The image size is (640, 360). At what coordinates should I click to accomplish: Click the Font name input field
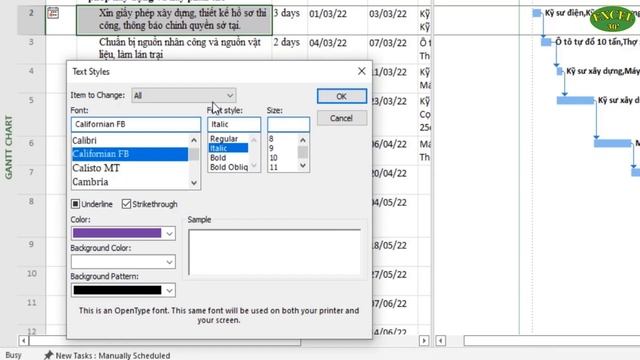click(136, 124)
